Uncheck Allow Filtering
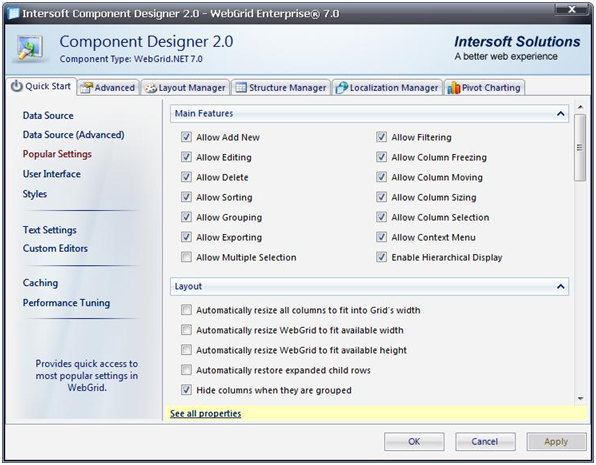The width and height of the screenshot is (596, 465). pyautogui.click(x=381, y=137)
